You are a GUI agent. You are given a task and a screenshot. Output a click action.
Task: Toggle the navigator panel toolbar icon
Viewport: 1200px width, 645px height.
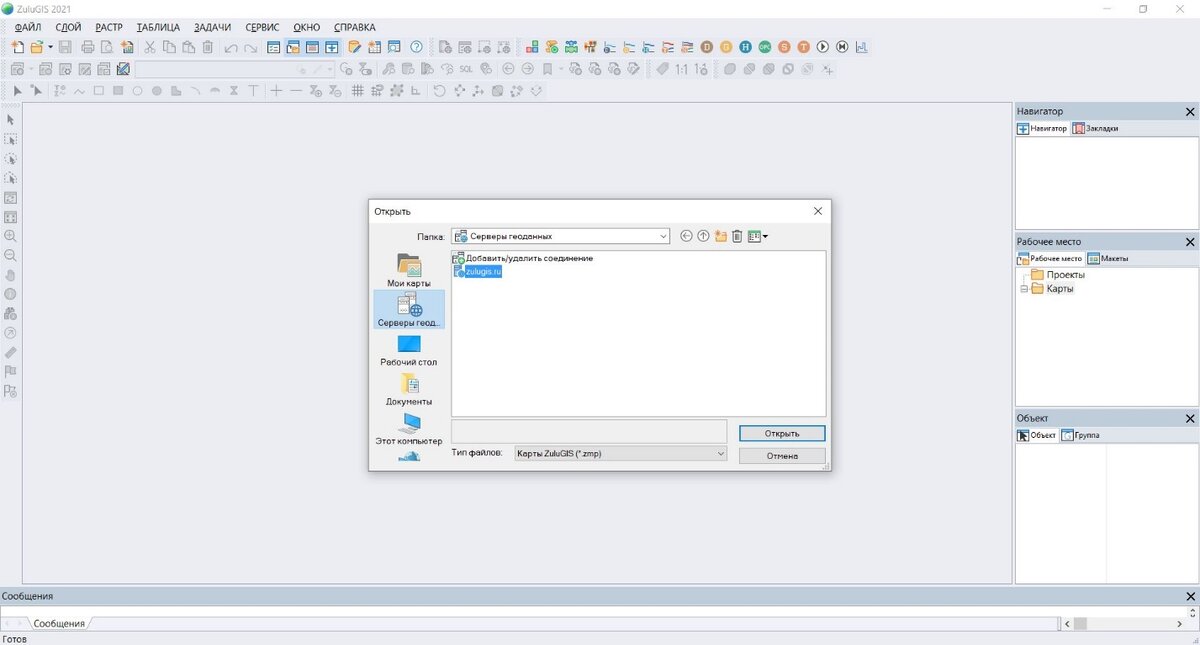[331, 47]
